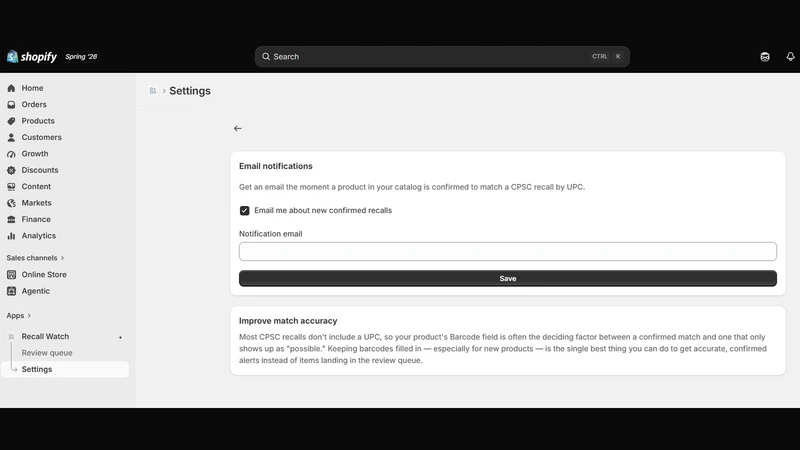Click the Notification email label
The height and width of the screenshot is (450, 800).
[270, 234]
